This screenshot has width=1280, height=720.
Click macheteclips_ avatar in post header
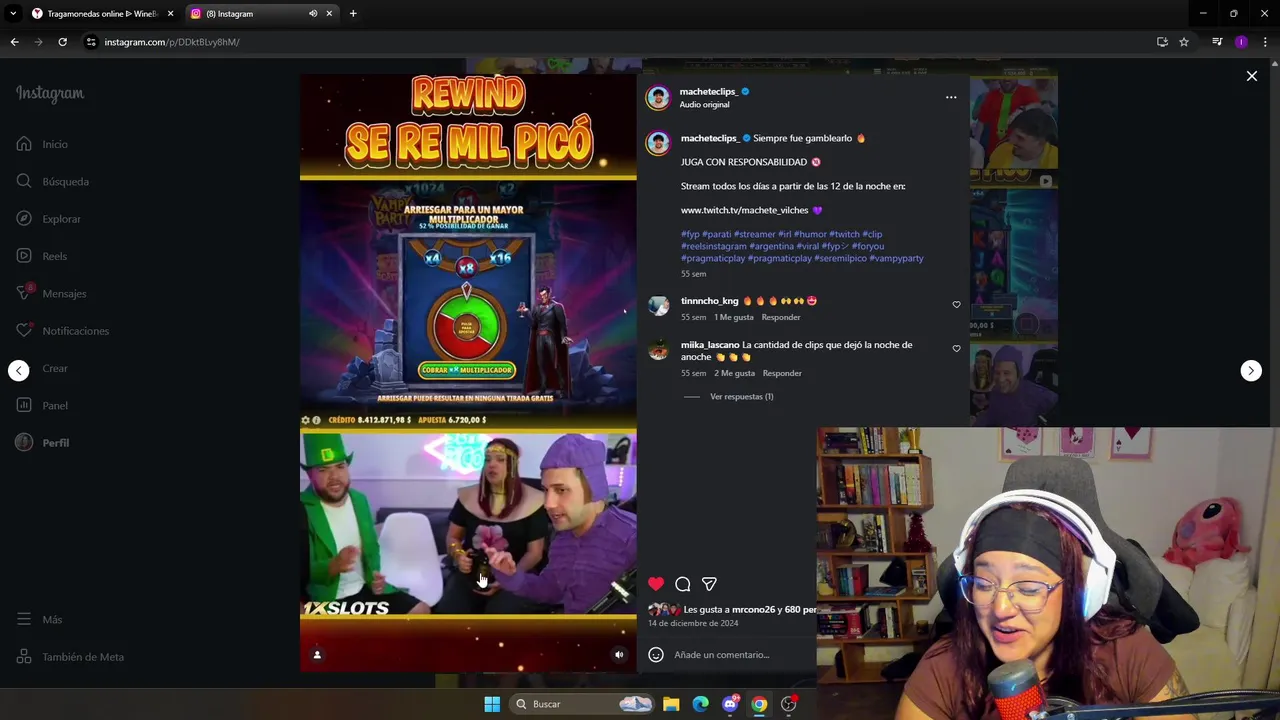(657, 97)
